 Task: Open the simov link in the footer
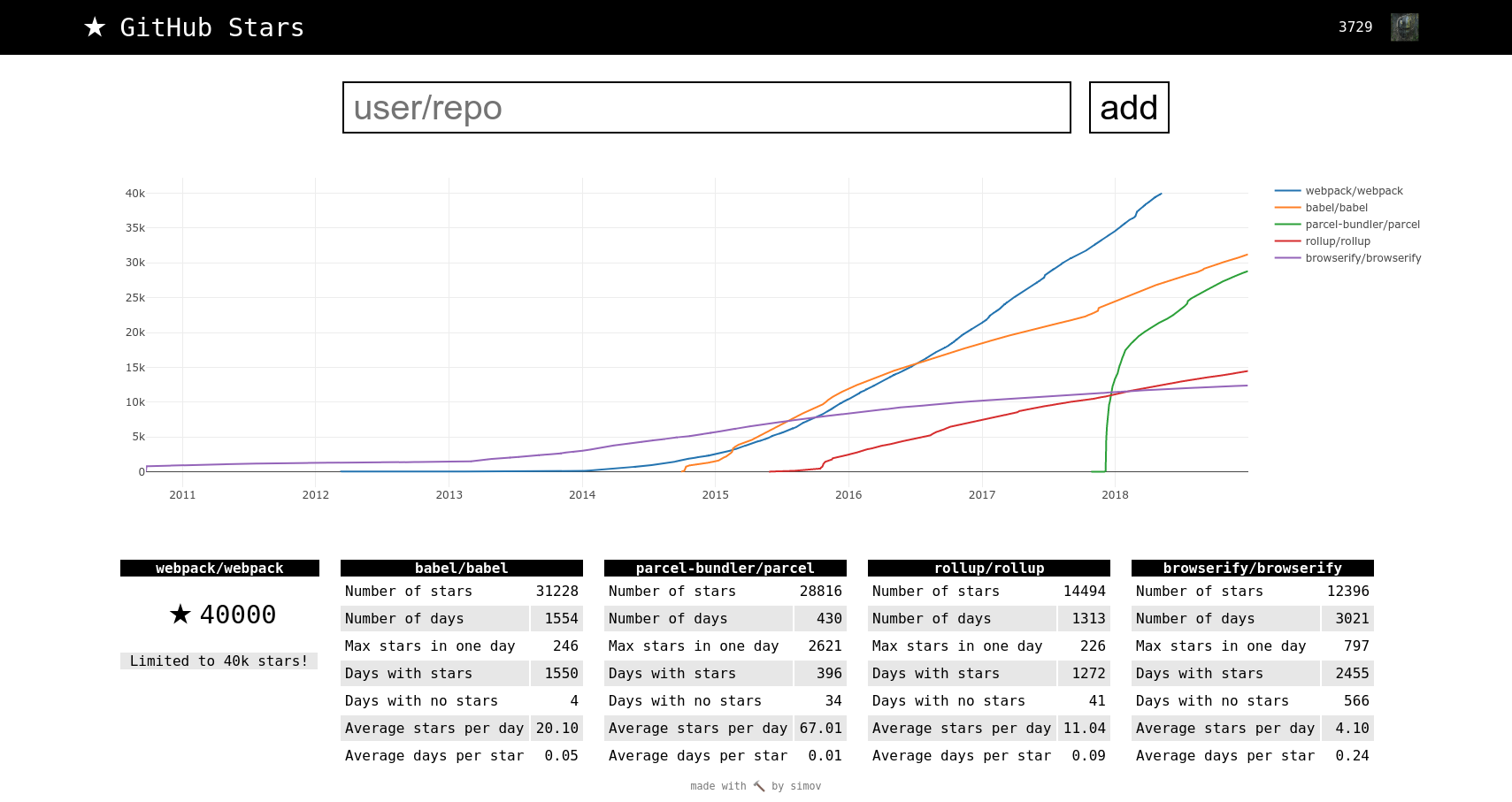point(806,786)
